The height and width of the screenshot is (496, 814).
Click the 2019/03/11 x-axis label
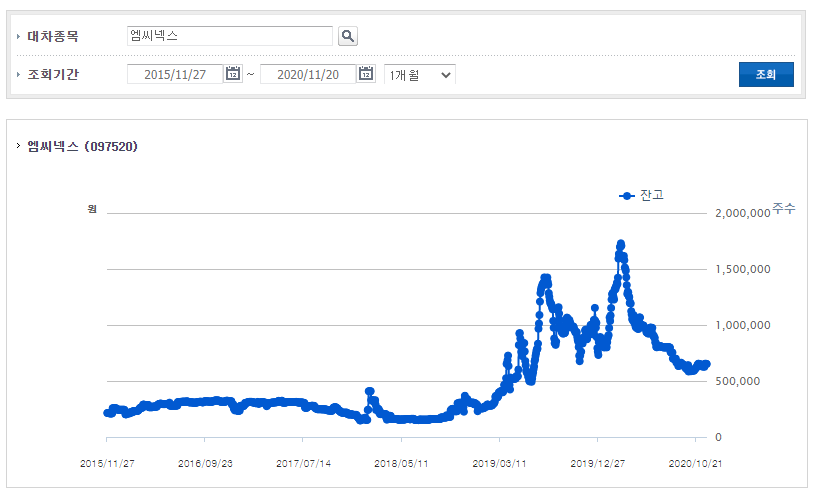click(x=499, y=463)
